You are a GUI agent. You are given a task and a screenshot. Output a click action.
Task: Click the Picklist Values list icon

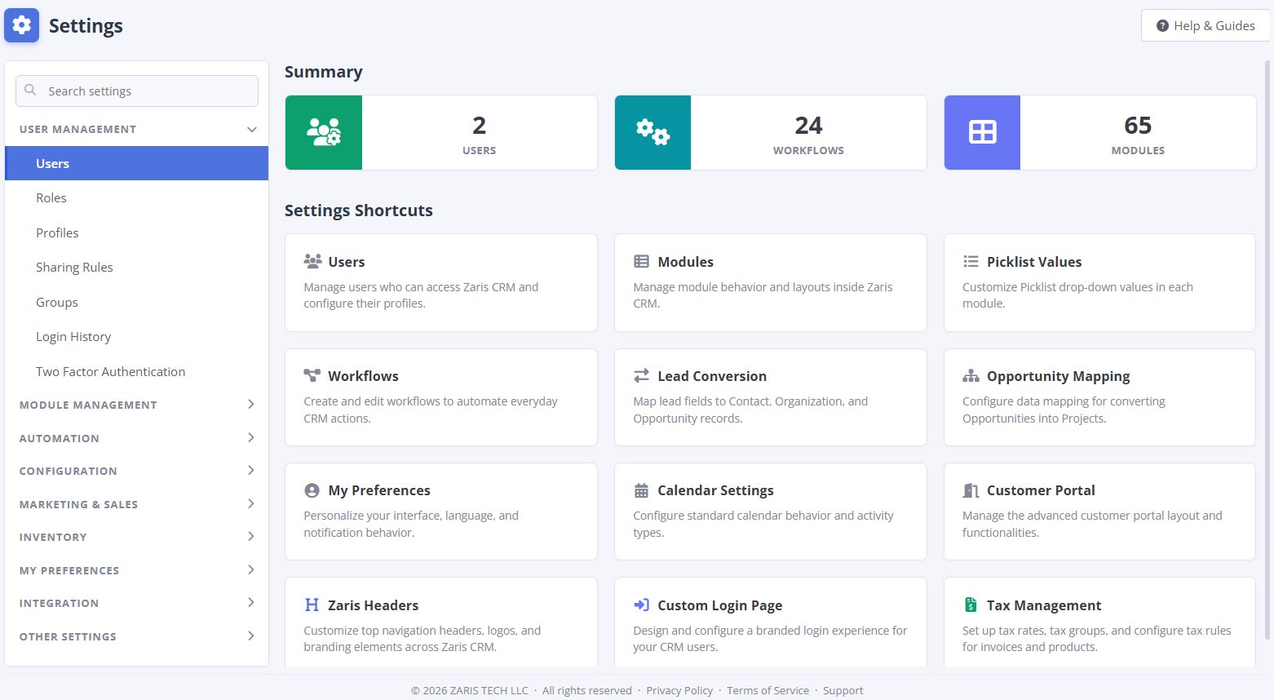(x=970, y=261)
